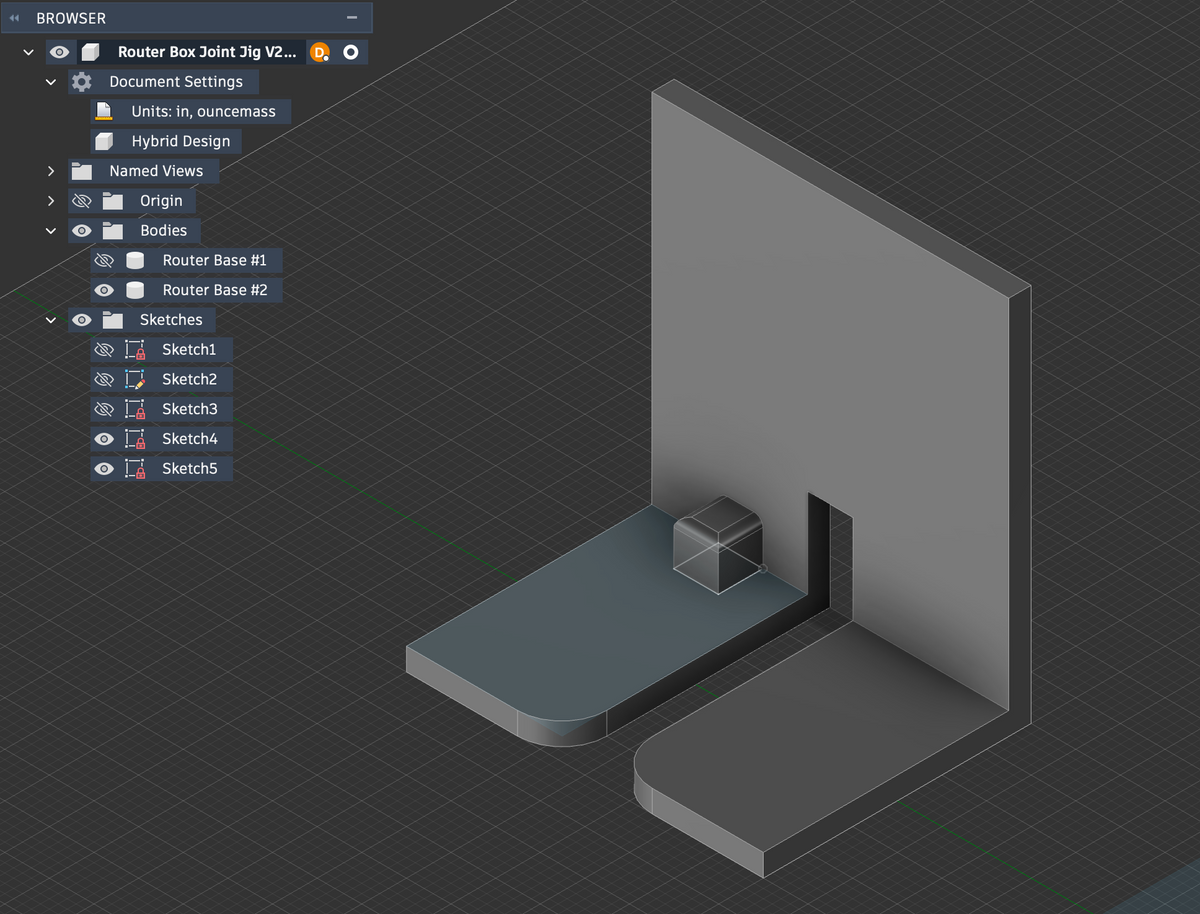Hide the Bodies folder contents
Screen dimensions: 1200x914
click(x=82, y=231)
